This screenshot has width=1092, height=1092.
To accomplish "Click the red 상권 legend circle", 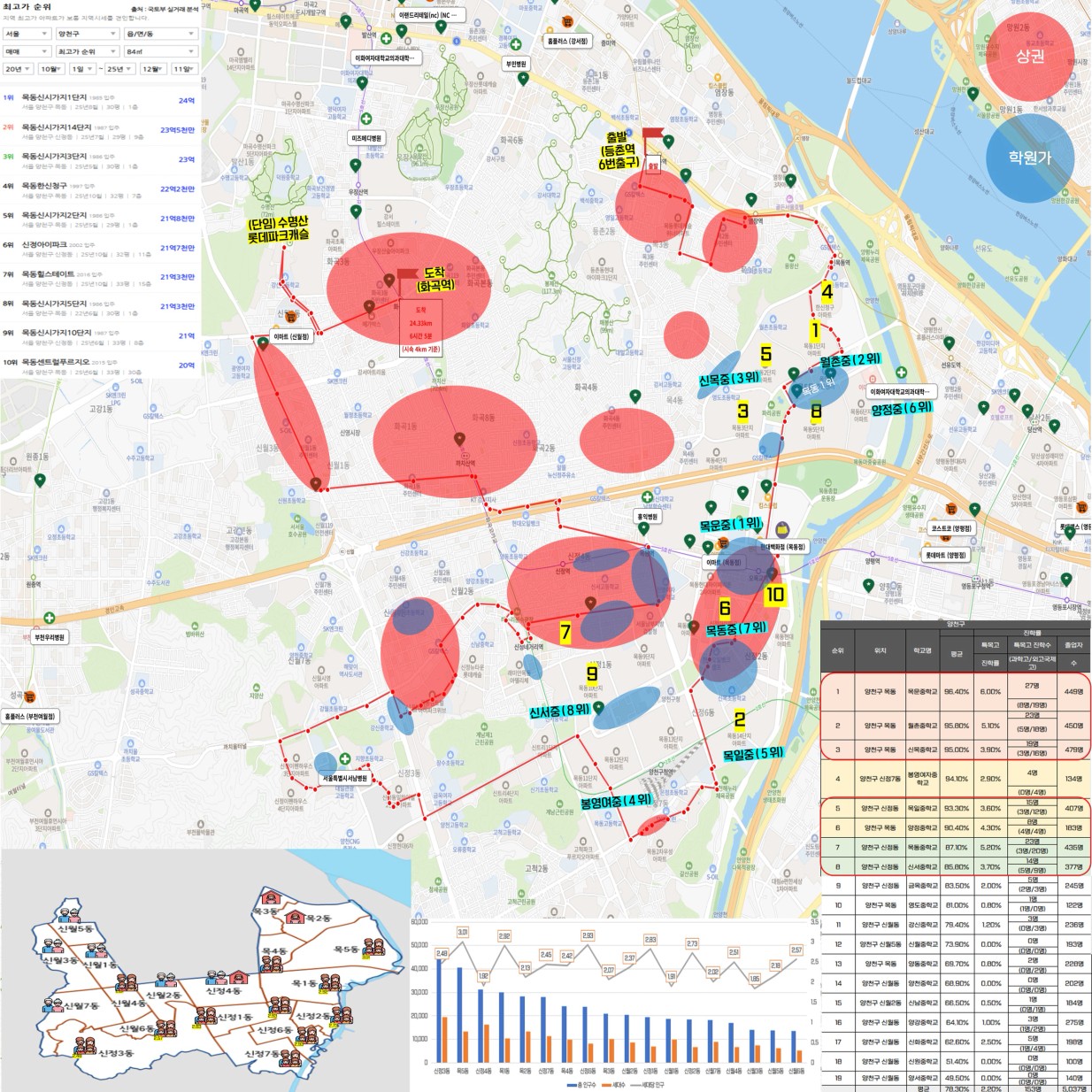I will click(x=1029, y=57).
